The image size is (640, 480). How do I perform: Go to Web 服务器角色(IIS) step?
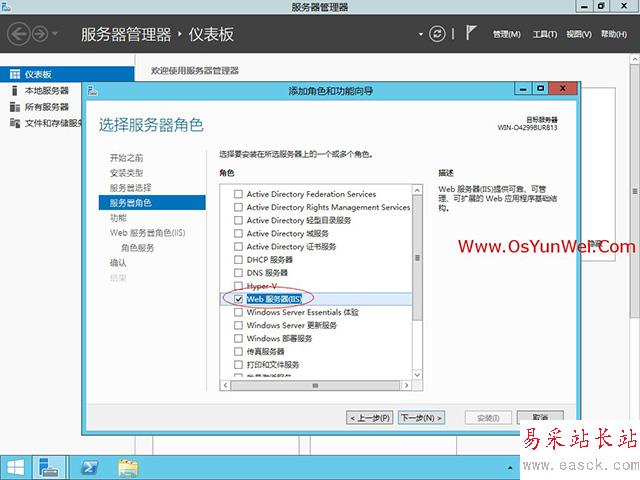(147, 233)
